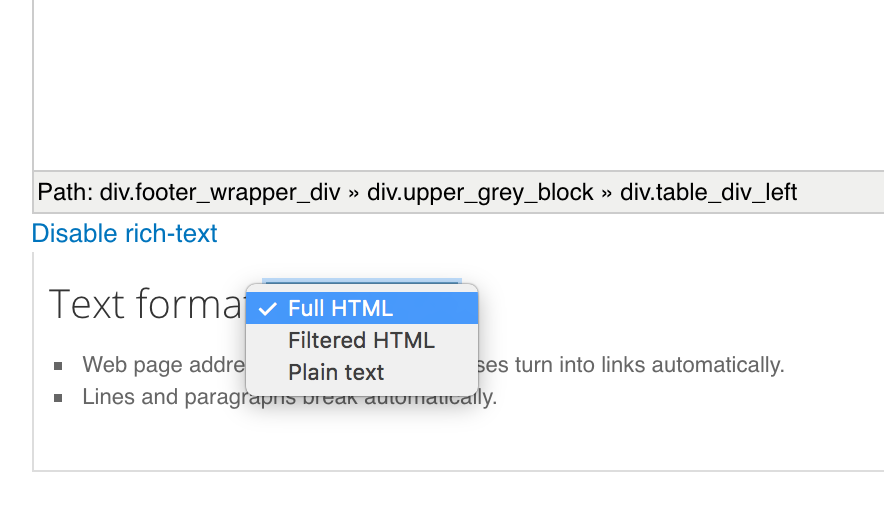This screenshot has width=884, height=506.
Task: Select div.upper_grey_block in the element path
Action: (x=480, y=193)
